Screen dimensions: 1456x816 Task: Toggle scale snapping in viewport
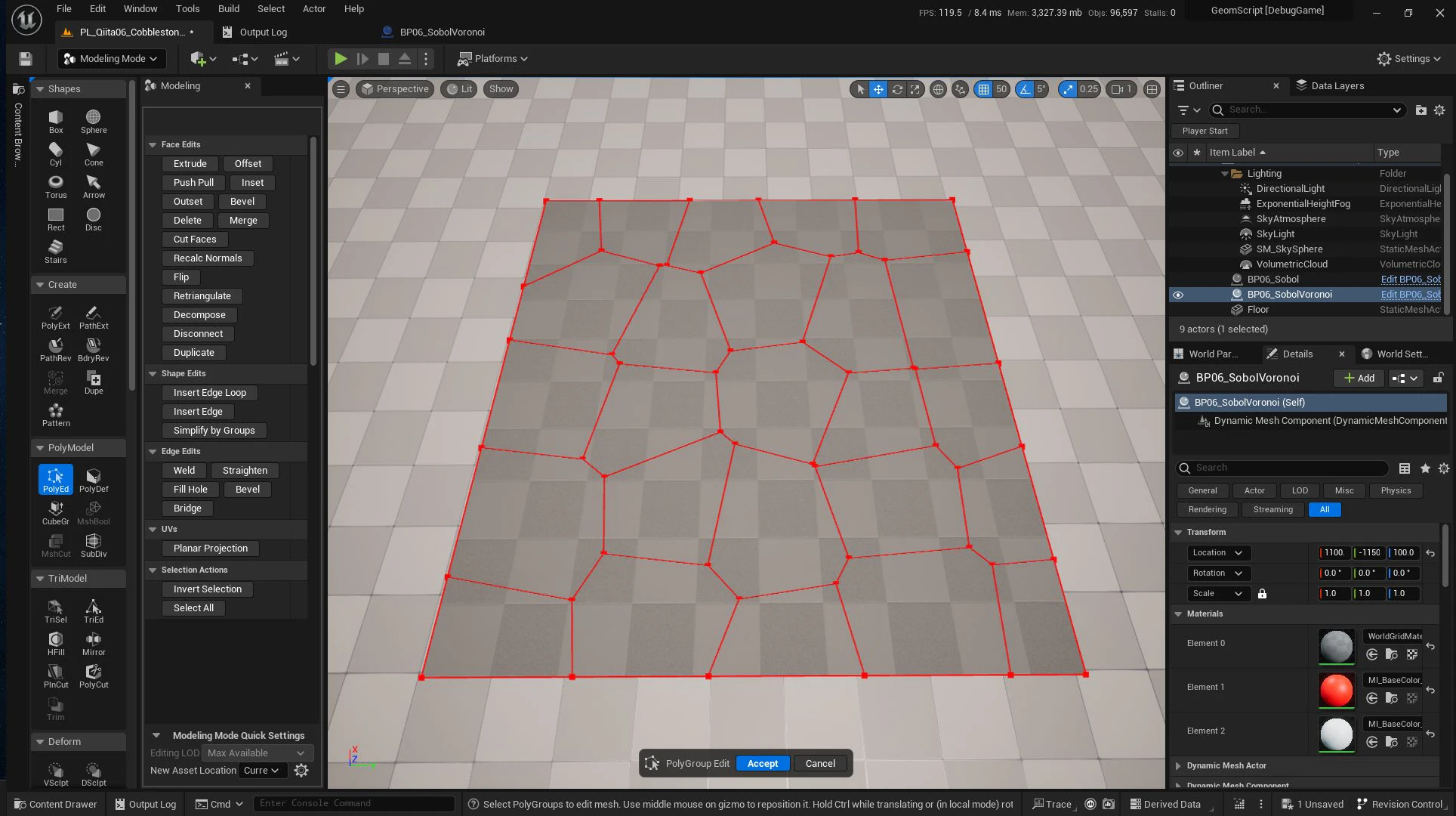pos(1067,89)
